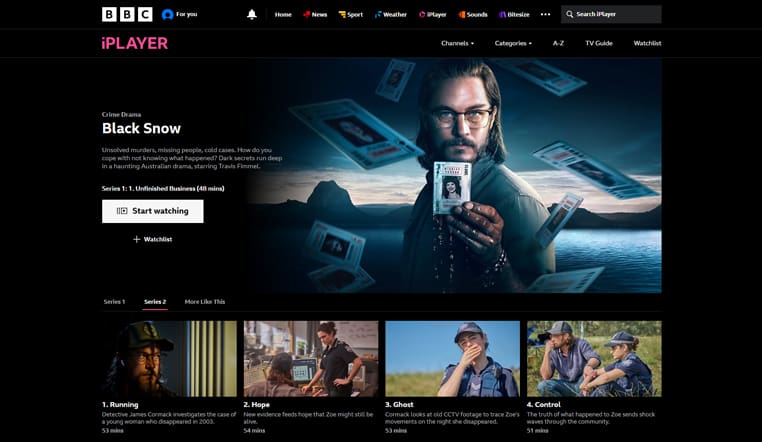The height and width of the screenshot is (442, 762).
Task: Open episode 2 Hope thumbnail
Action: pos(311,358)
